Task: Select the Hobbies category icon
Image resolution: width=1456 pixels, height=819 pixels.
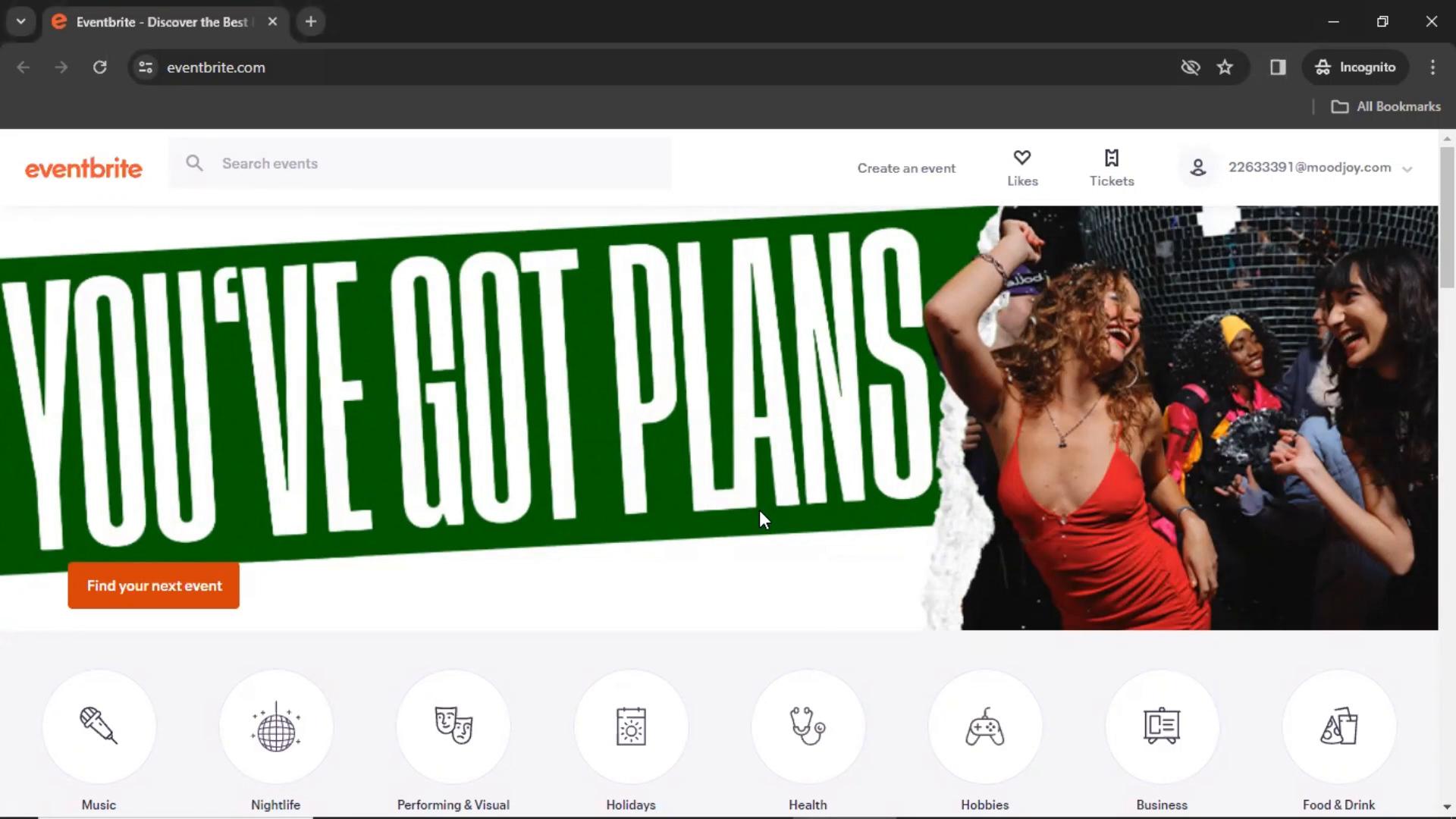Action: [x=984, y=726]
